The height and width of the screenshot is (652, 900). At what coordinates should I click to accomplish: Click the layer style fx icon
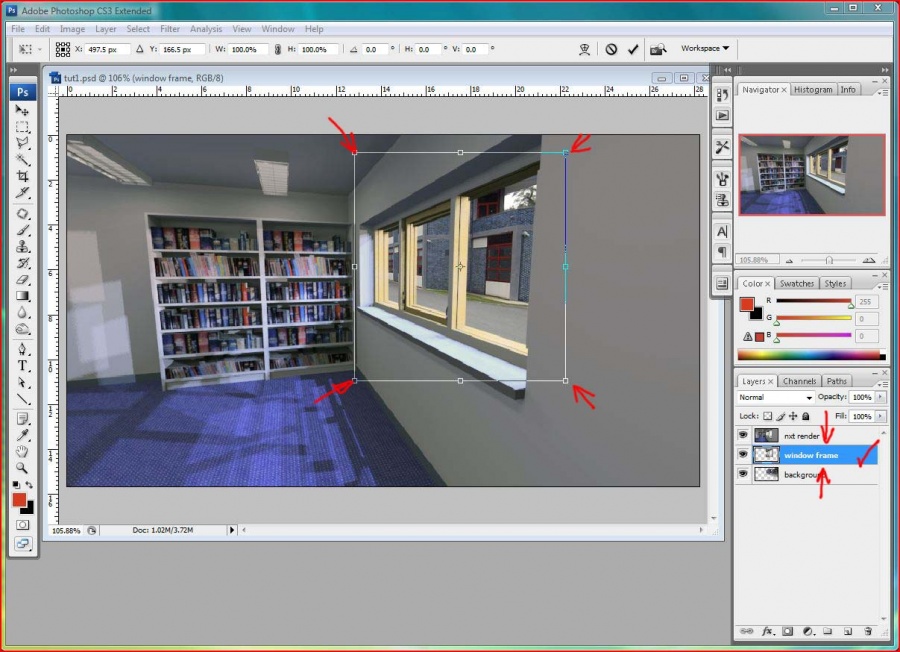(x=768, y=632)
